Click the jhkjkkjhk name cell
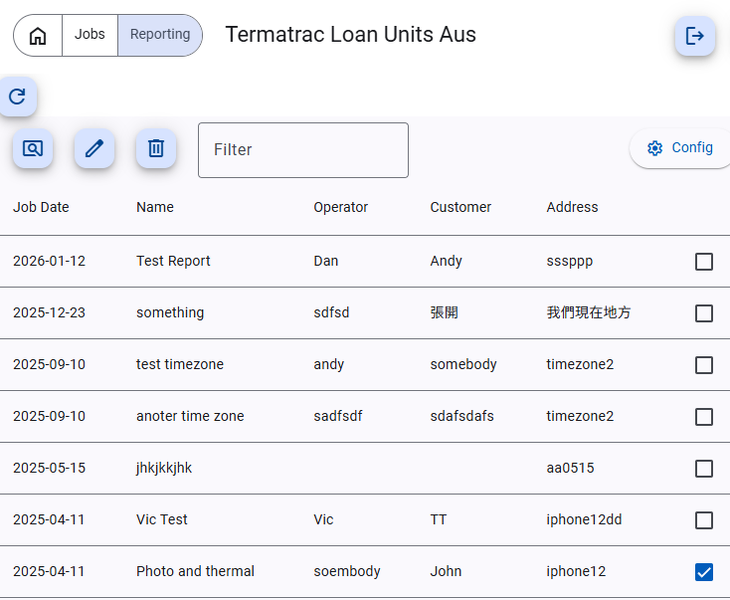Screen dimensions: 730x600 point(164,468)
